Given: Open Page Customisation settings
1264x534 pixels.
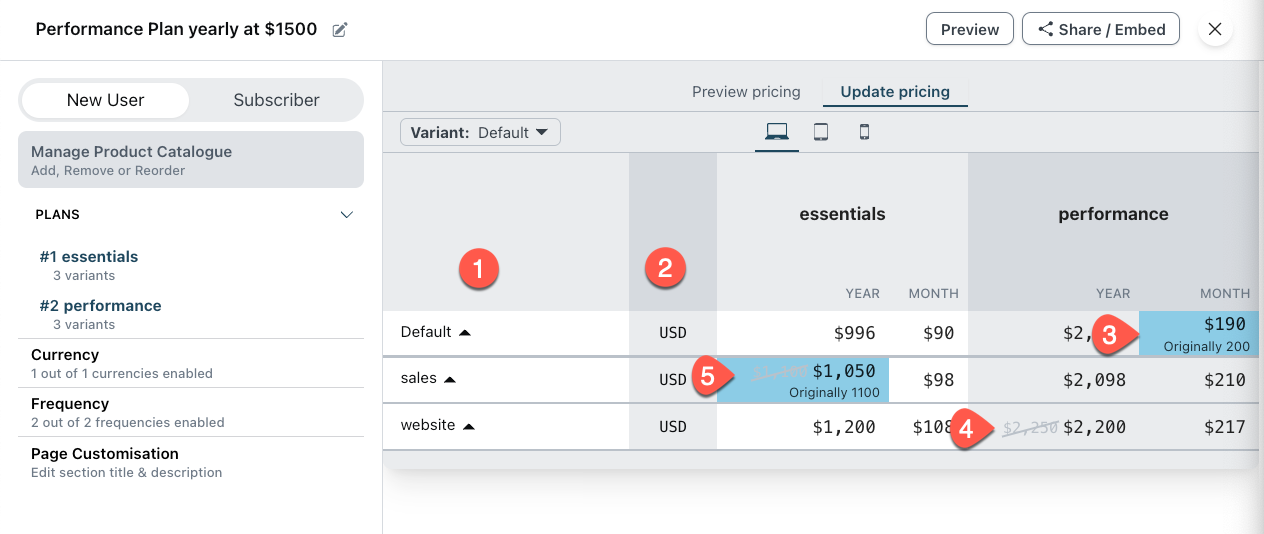Looking at the screenshot, I should coord(105,454).
